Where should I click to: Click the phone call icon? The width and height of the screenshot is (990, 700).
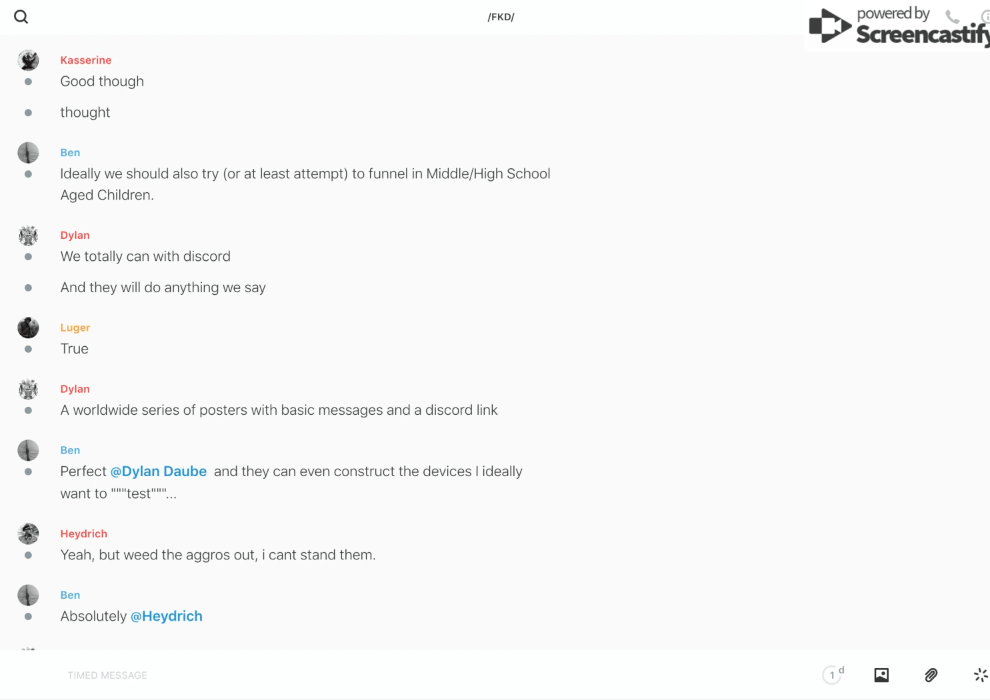952,17
